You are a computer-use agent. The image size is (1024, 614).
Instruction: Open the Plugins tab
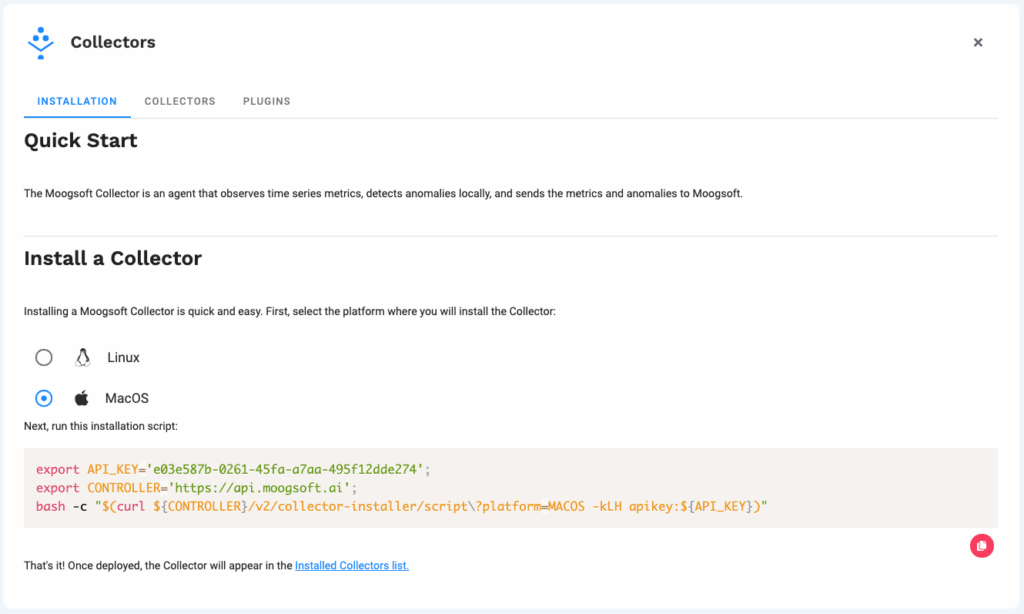[266, 101]
